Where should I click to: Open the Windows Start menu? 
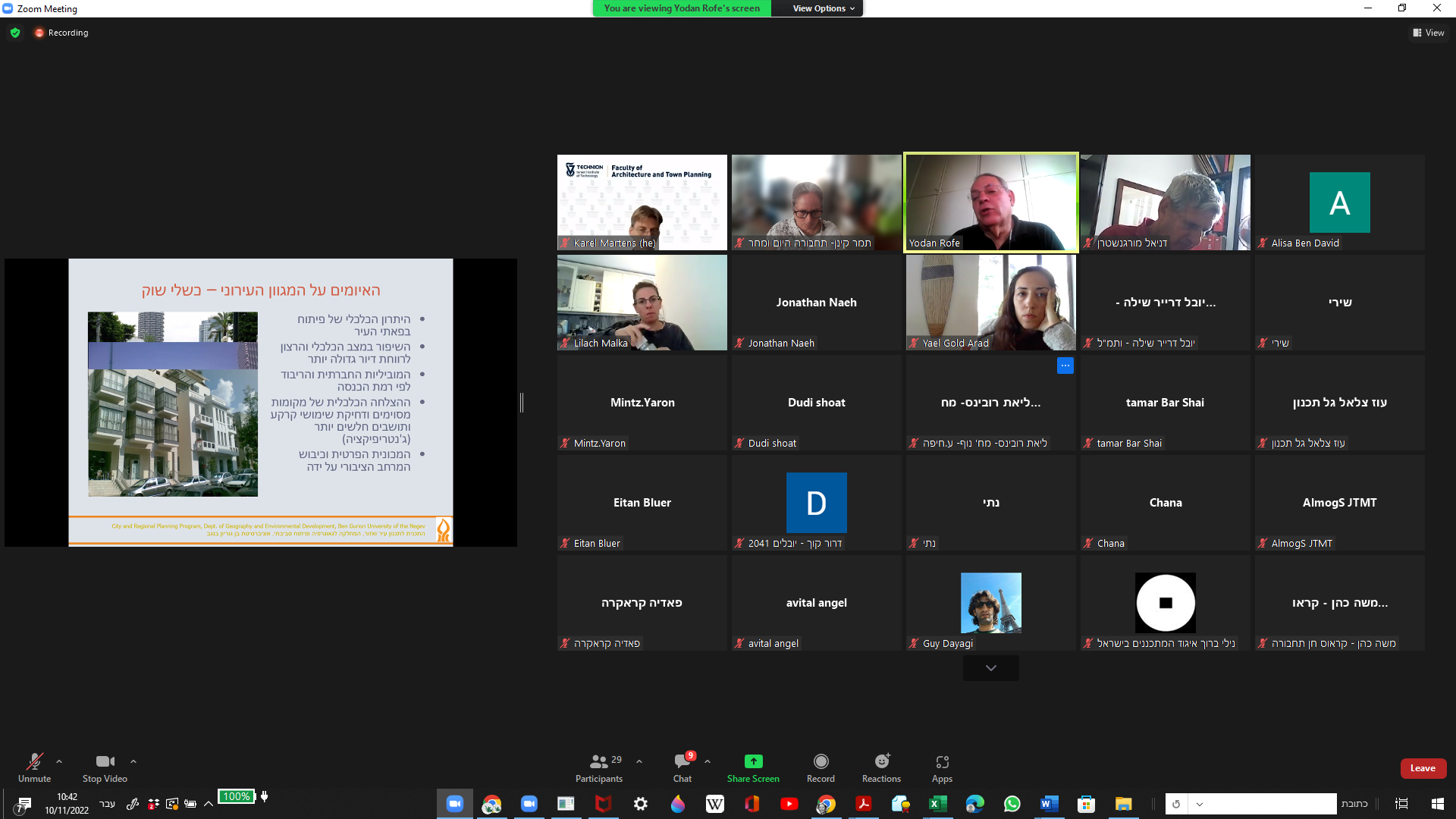click(x=1438, y=804)
